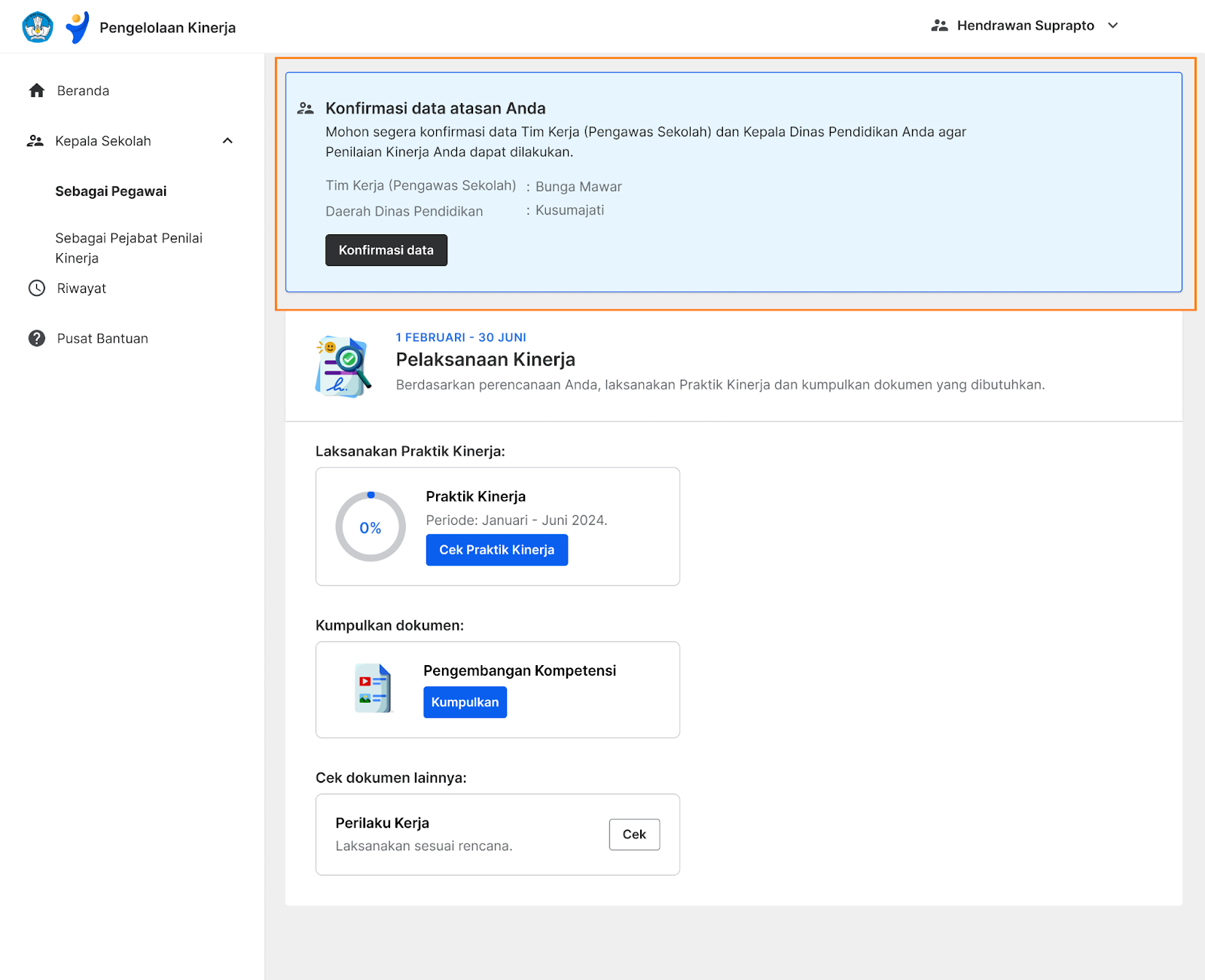
Task: Open Sebagai Pejabat Penilai Kinerja
Action: coord(129,248)
